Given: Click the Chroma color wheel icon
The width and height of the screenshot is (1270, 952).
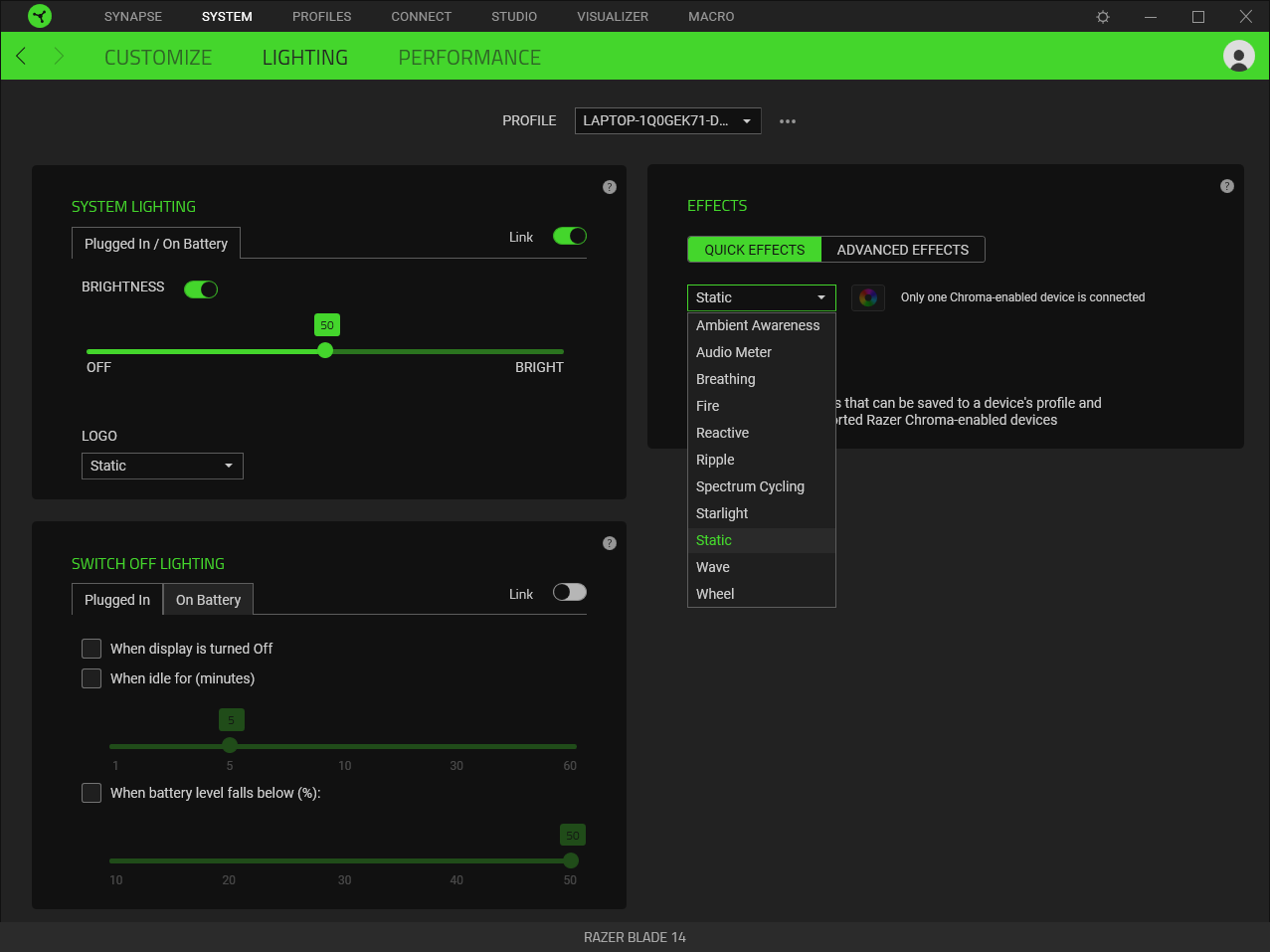Looking at the screenshot, I should point(868,297).
